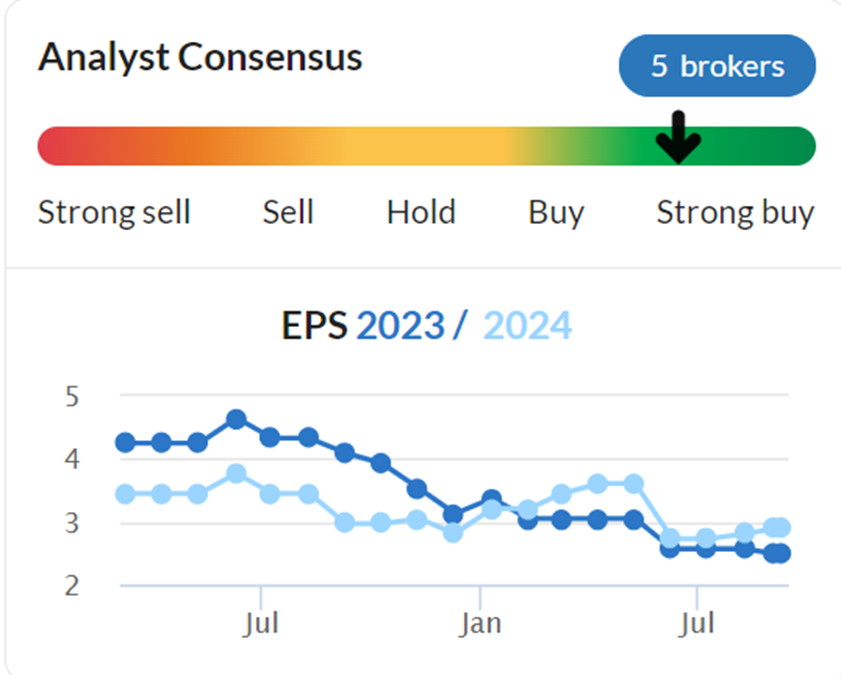The width and height of the screenshot is (841, 675).
Task: Click the Jan label on x-axis
Action: 480,624
